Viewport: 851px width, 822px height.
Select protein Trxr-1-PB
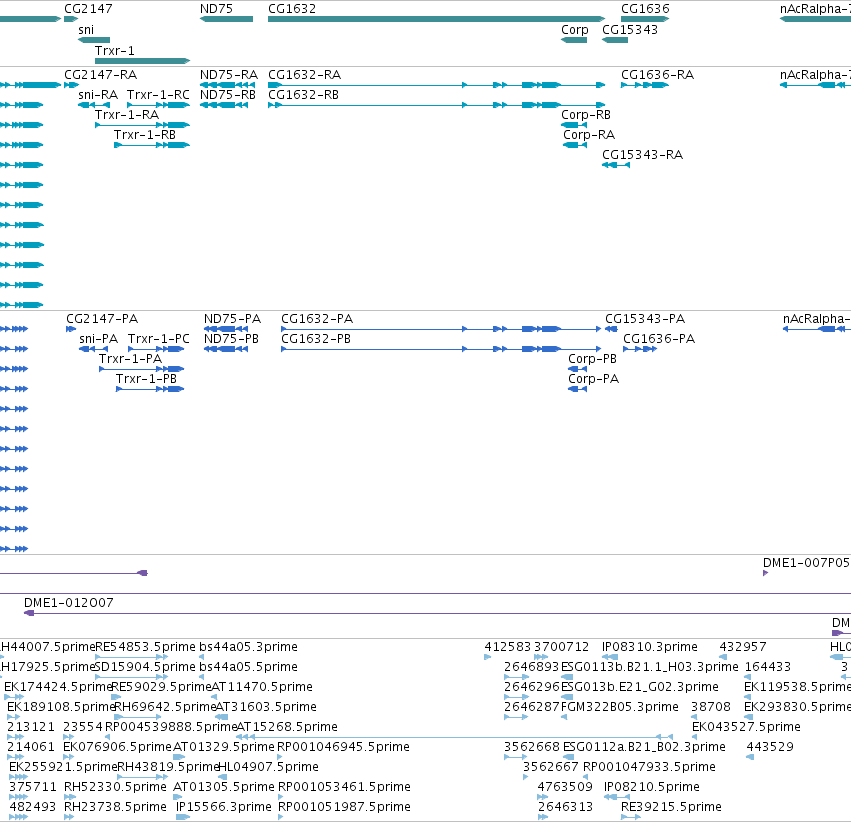pyautogui.click(x=150, y=389)
